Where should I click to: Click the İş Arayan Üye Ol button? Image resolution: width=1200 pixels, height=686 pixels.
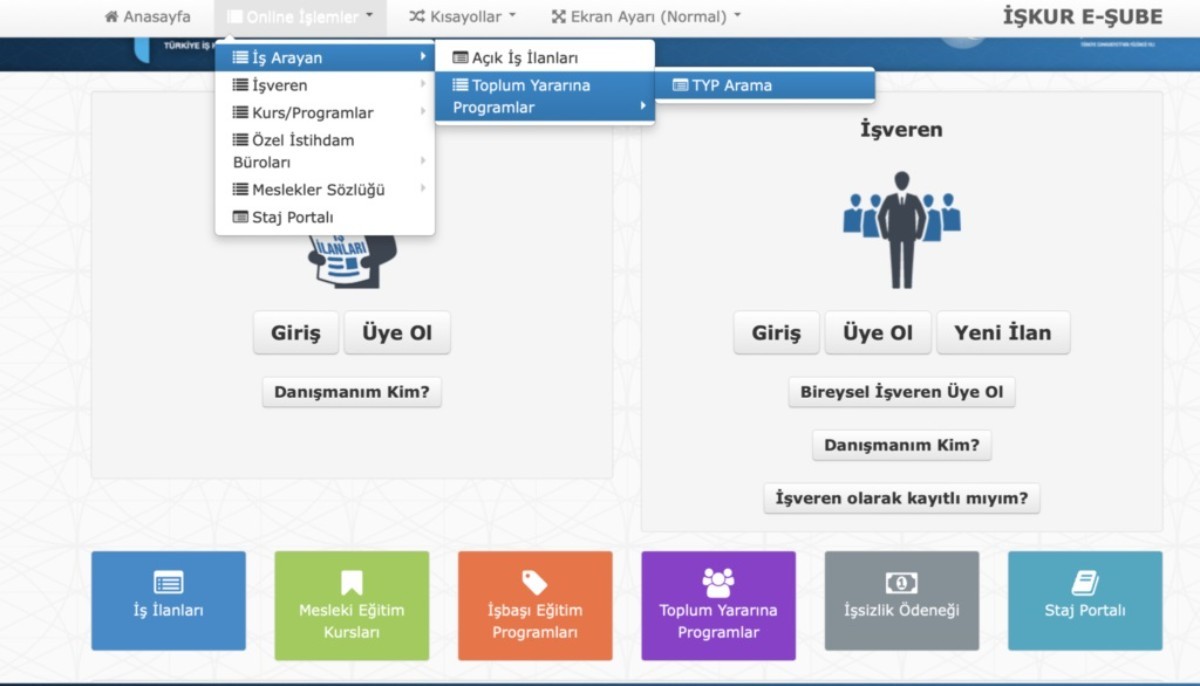coord(397,333)
